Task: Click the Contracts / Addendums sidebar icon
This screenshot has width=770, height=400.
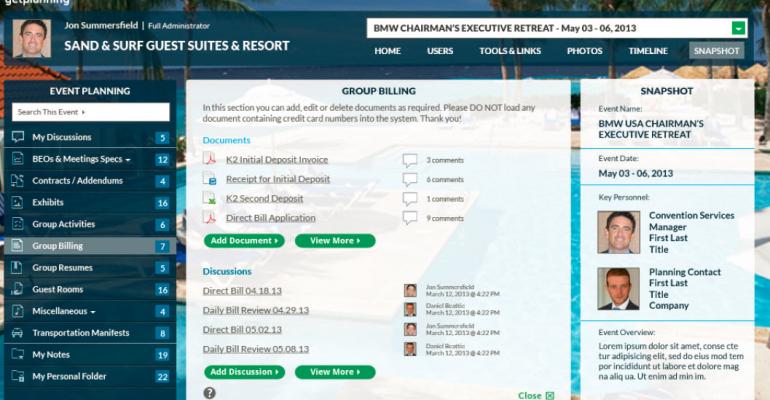Action: tap(18, 181)
